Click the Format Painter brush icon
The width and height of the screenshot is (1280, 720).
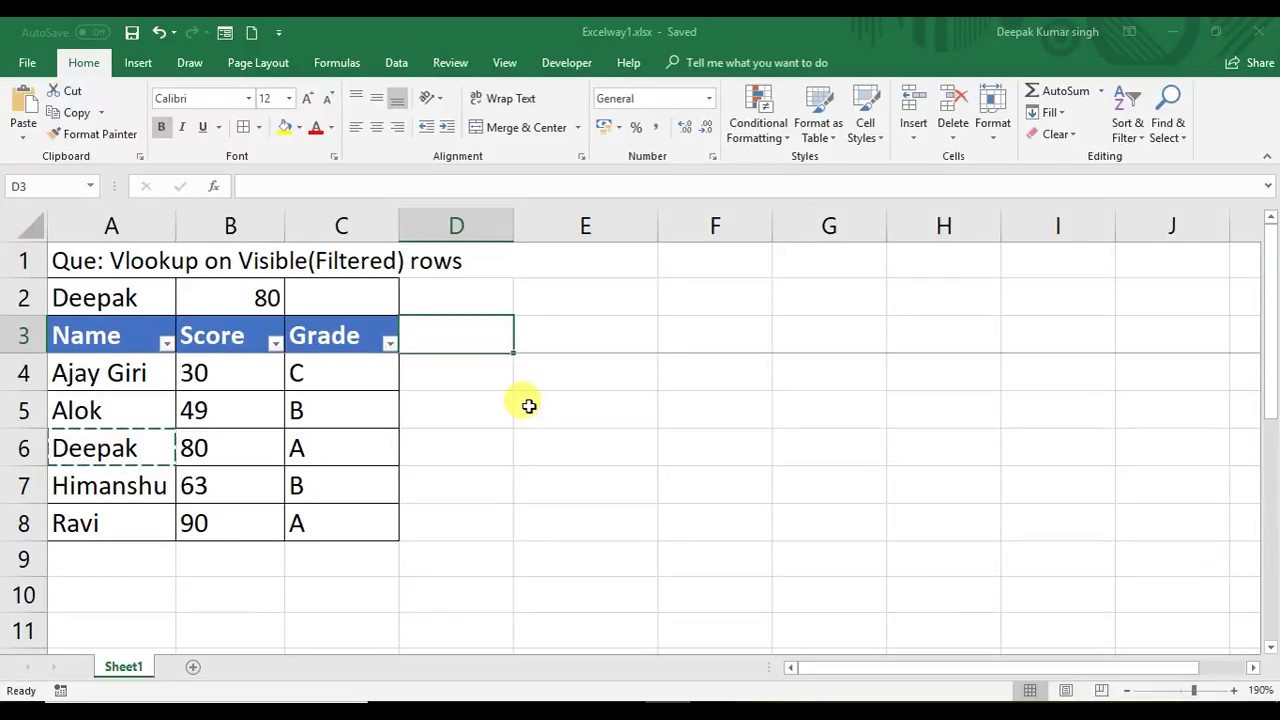click(x=54, y=134)
